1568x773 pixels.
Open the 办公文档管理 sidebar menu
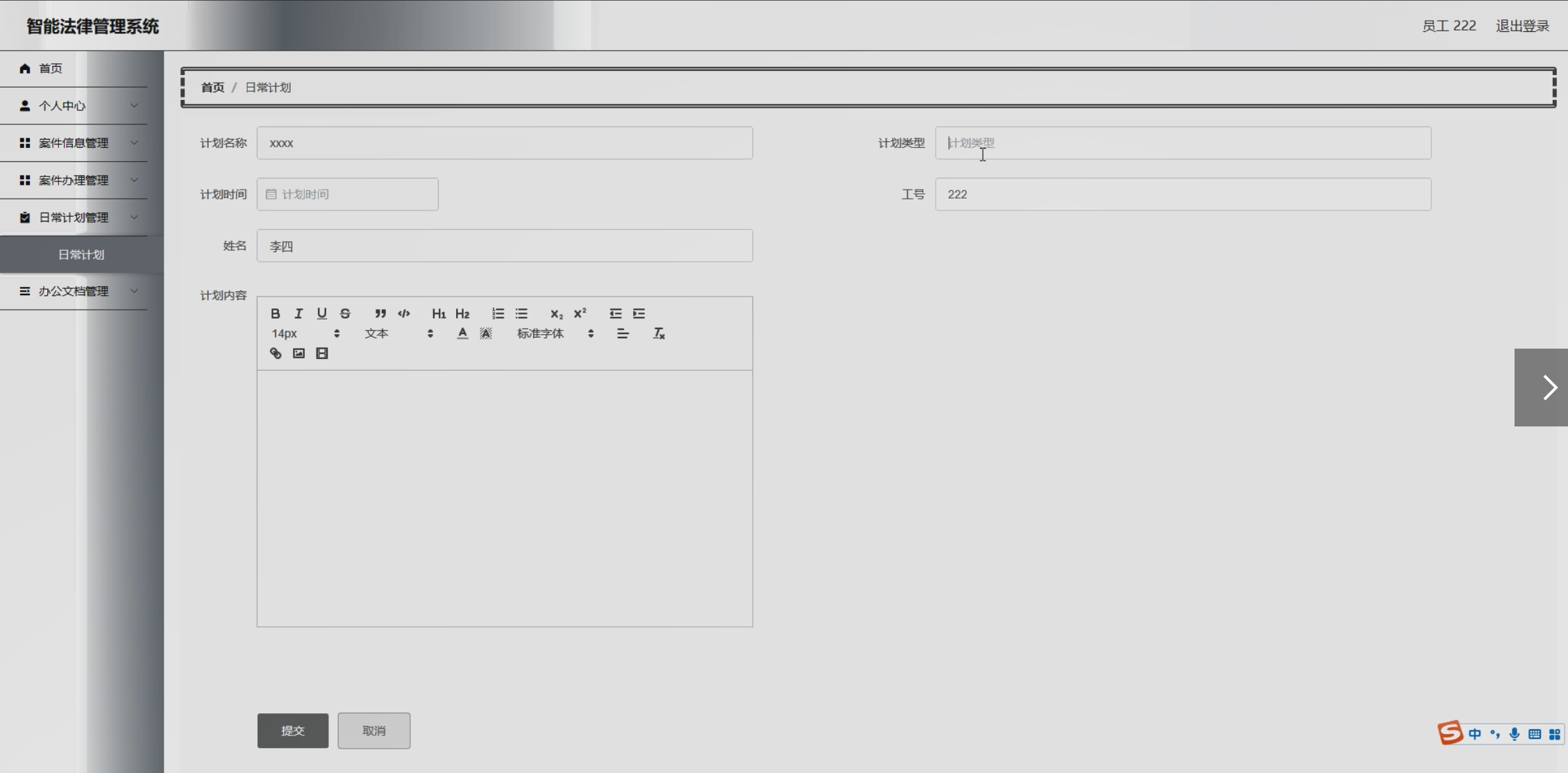point(74,291)
